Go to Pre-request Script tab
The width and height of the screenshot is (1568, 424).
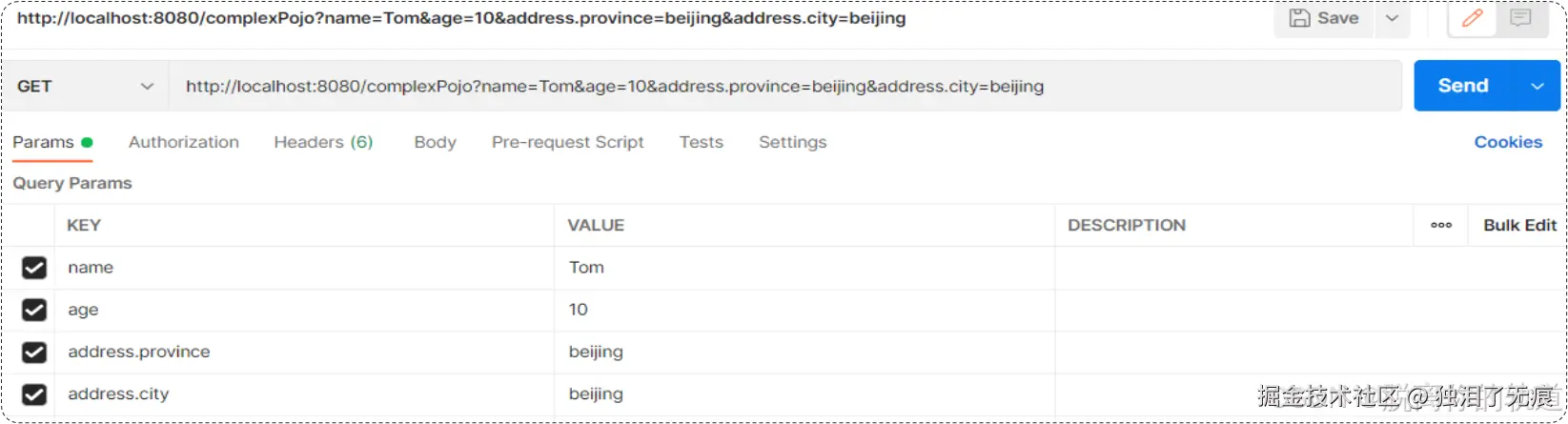pyautogui.click(x=567, y=142)
